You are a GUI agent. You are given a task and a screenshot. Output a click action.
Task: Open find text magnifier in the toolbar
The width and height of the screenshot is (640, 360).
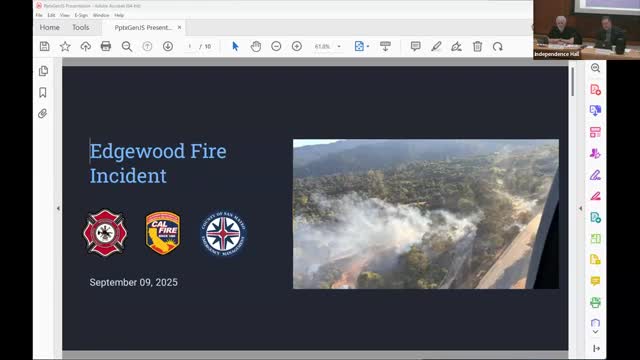[127, 47]
